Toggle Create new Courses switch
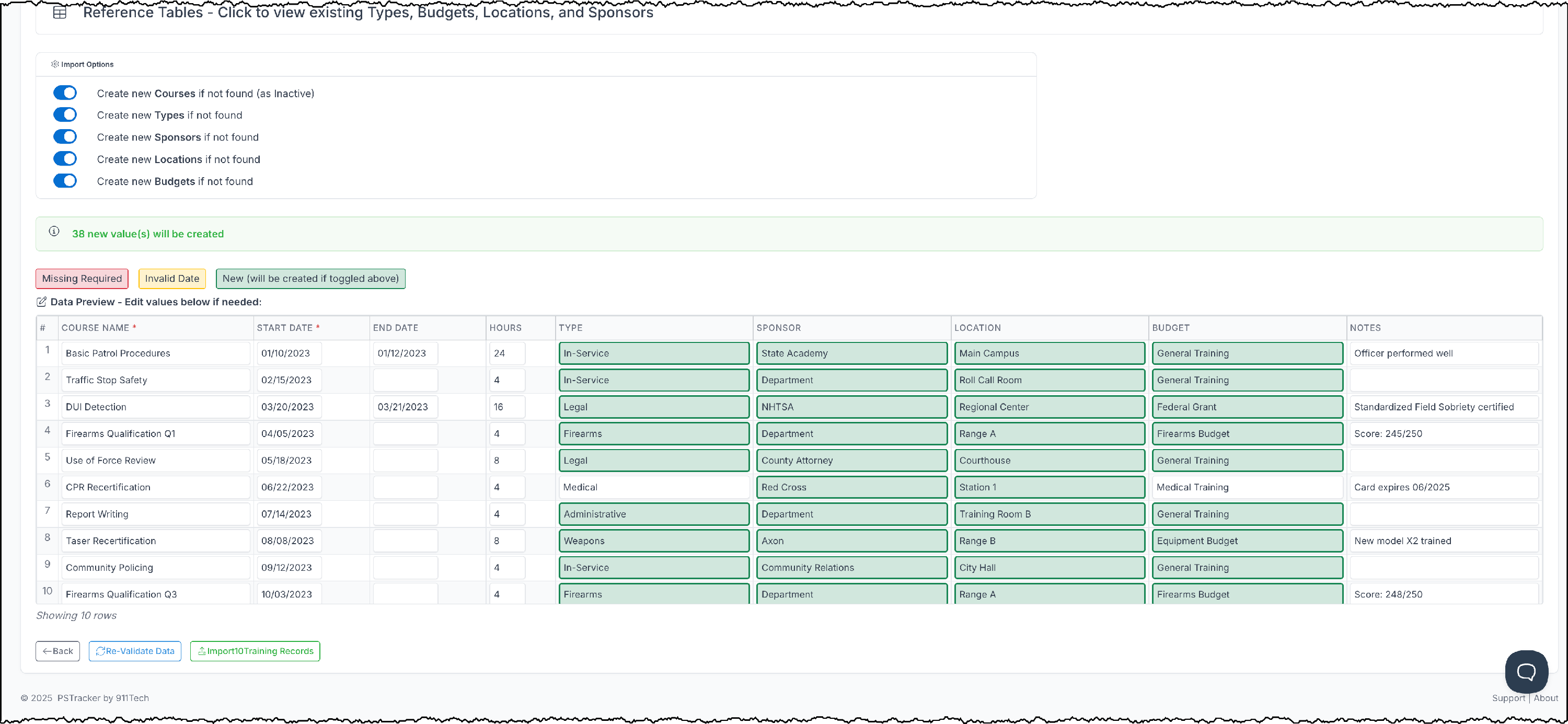The width and height of the screenshot is (1568, 724). click(x=65, y=93)
